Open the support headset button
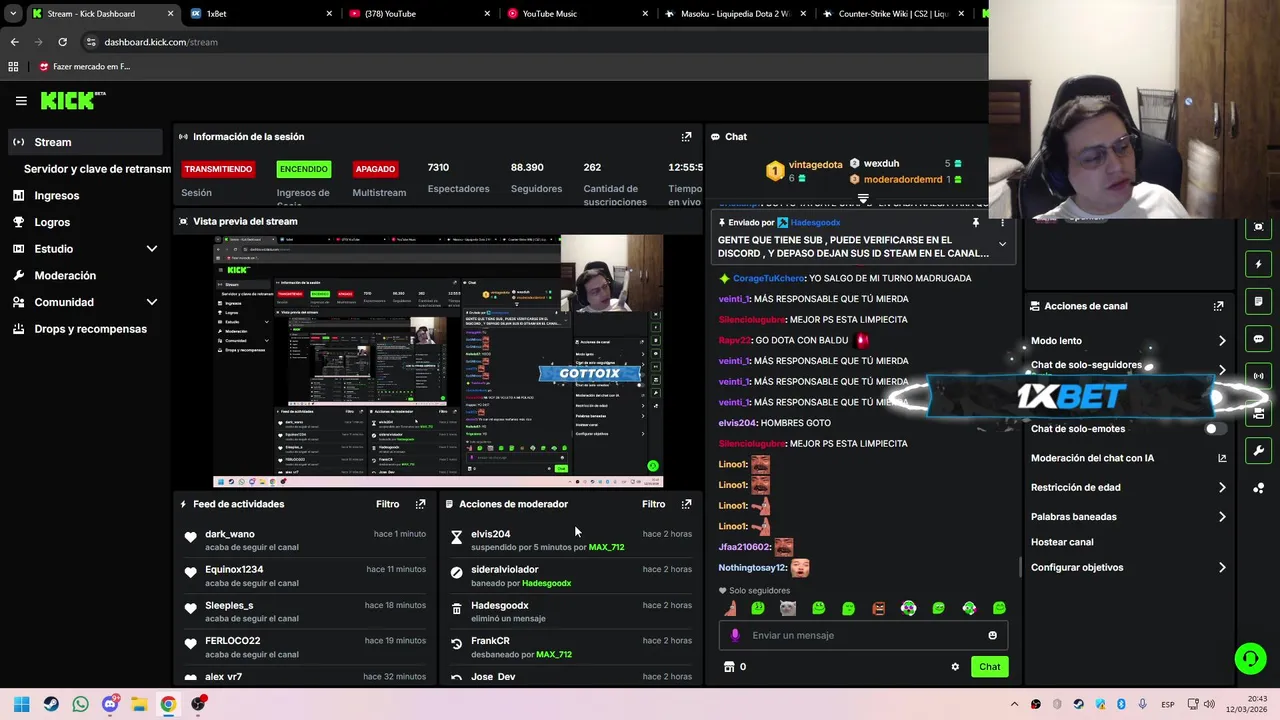The width and height of the screenshot is (1280, 720). tap(1250, 658)
